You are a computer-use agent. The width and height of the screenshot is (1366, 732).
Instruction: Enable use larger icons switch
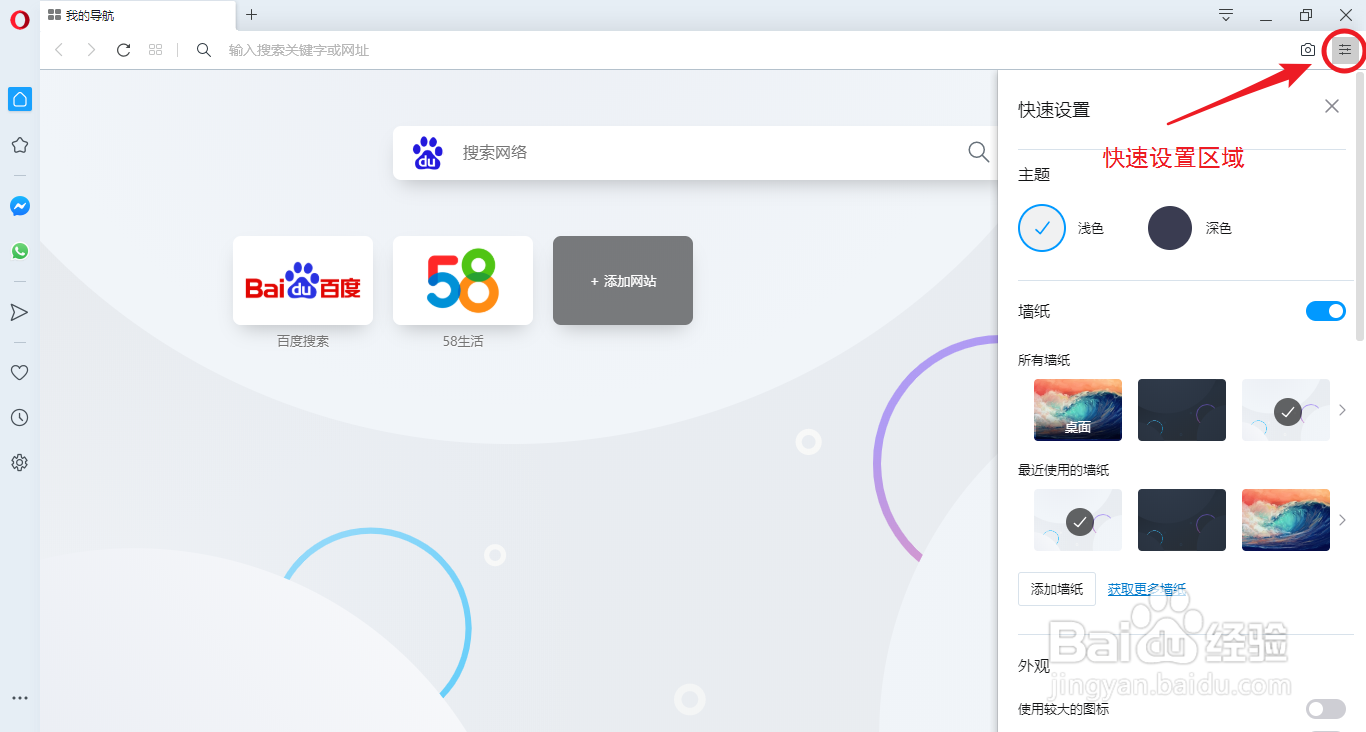(1326, 709)
